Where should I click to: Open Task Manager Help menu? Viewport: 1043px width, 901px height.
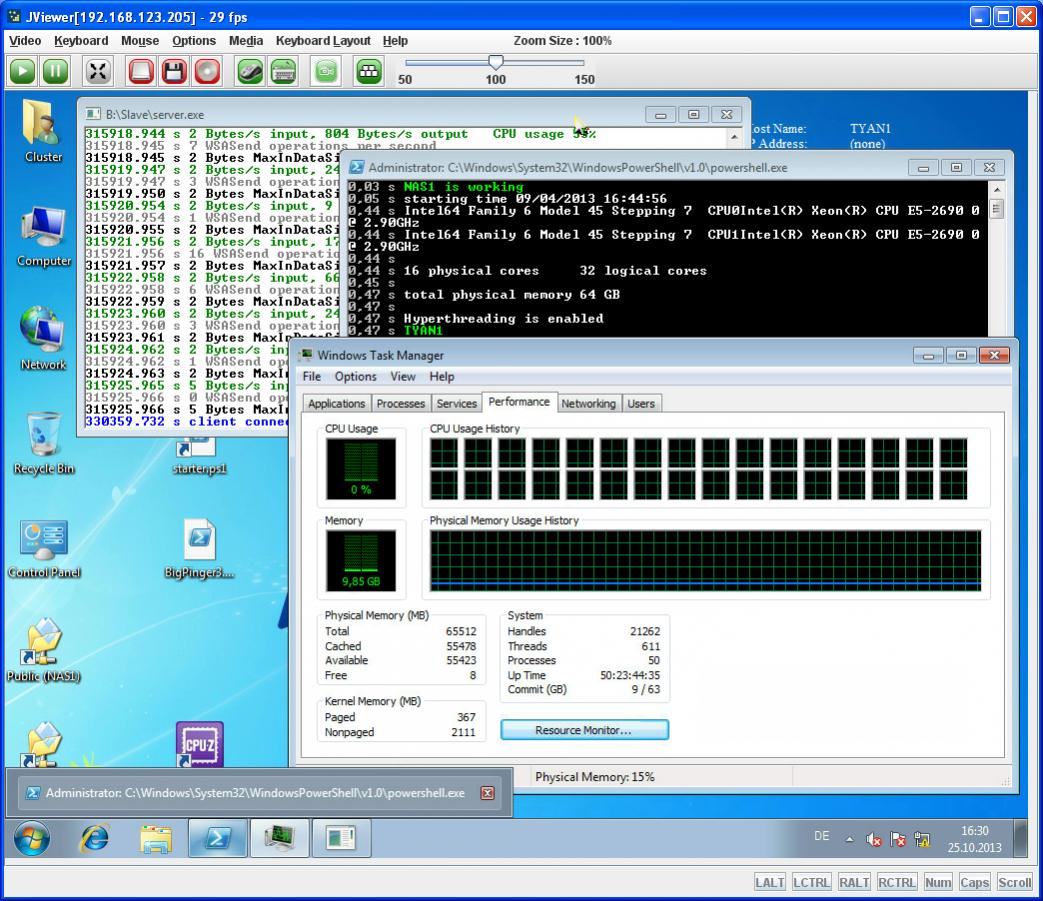(x=442, y=376)
